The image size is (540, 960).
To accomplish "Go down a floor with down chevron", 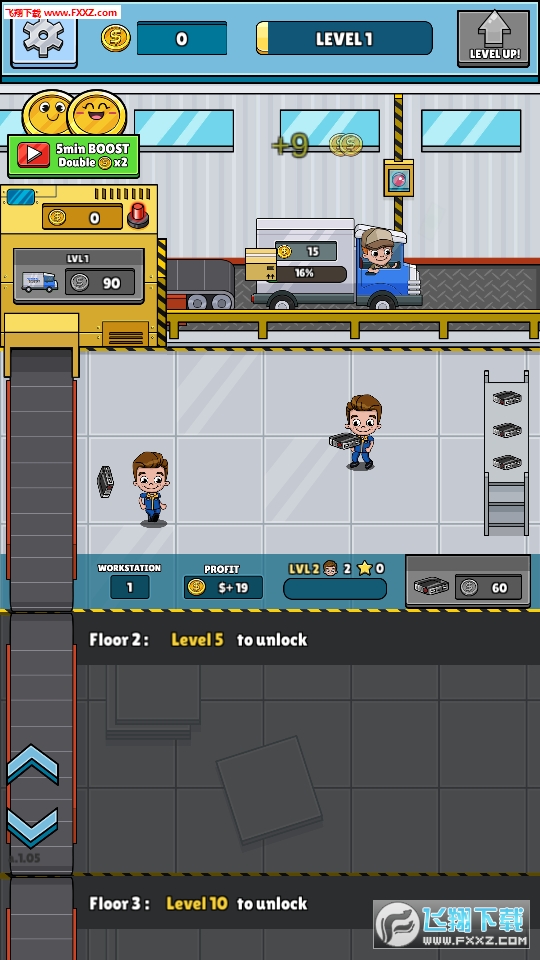I will coord(33,828).
